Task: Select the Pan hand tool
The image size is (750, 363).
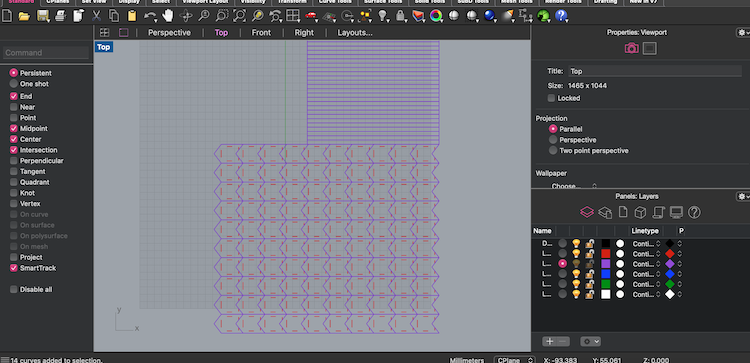Action: (167, 16)
